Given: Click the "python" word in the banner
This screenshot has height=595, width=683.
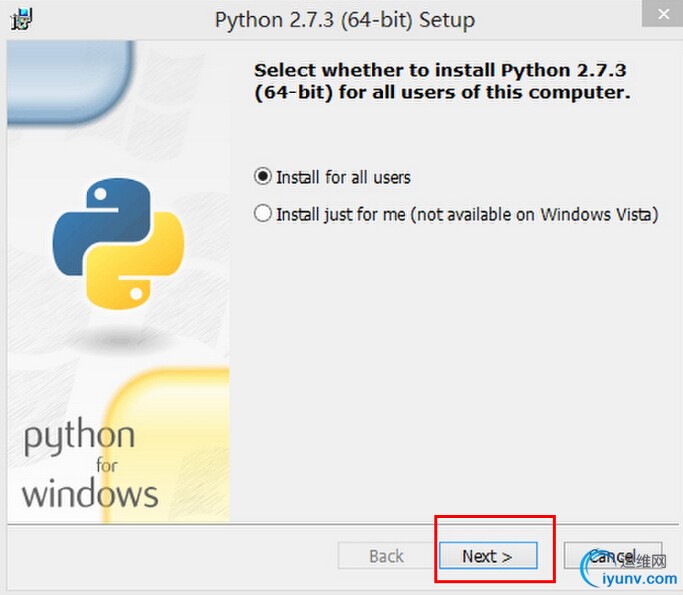Looking at the screenshot, I should click(x=79, y=437).
